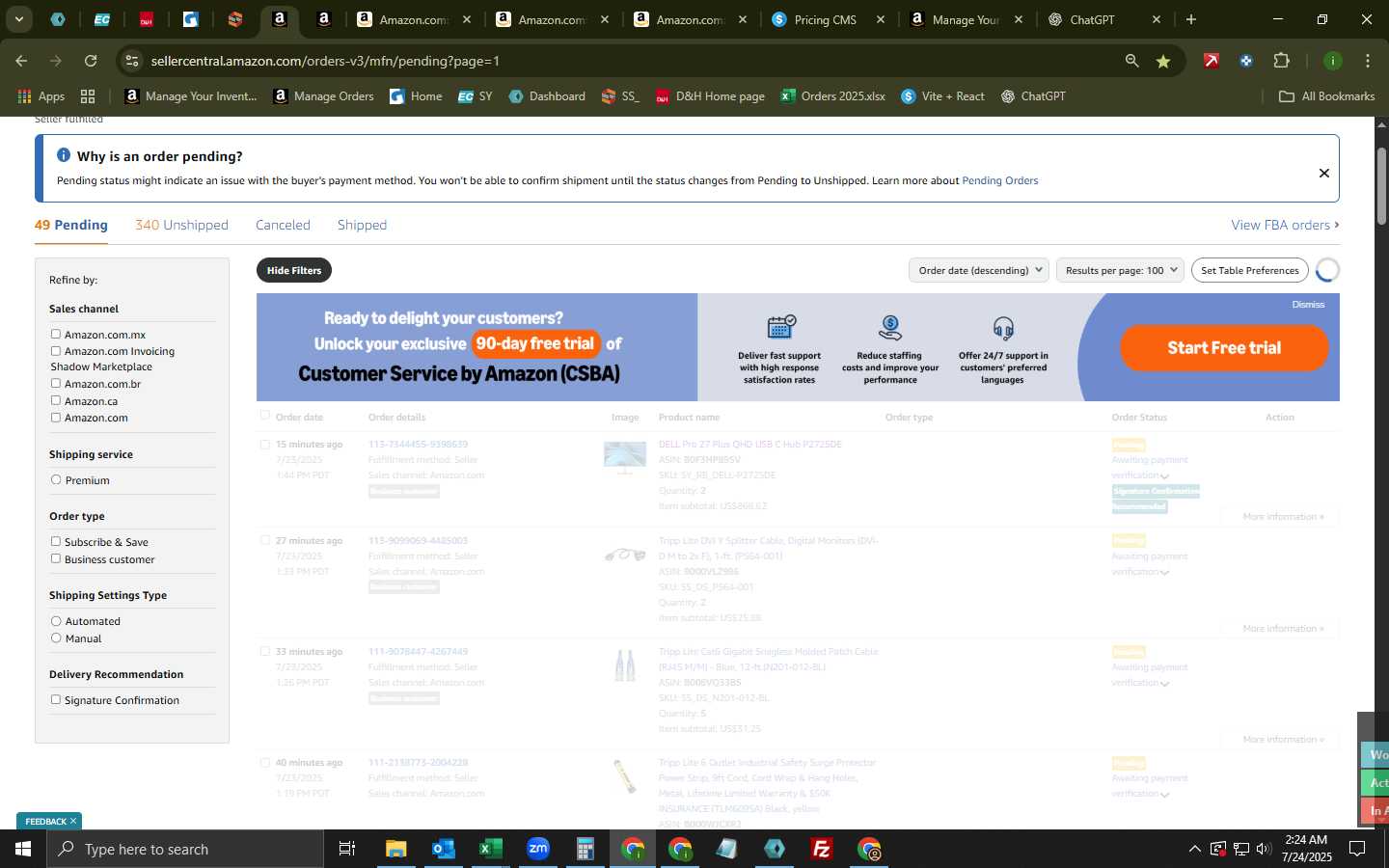This screenshot has width=1389, height=868.
Task: Open File Explorer from the taskbar
Action: pos(395,849)
